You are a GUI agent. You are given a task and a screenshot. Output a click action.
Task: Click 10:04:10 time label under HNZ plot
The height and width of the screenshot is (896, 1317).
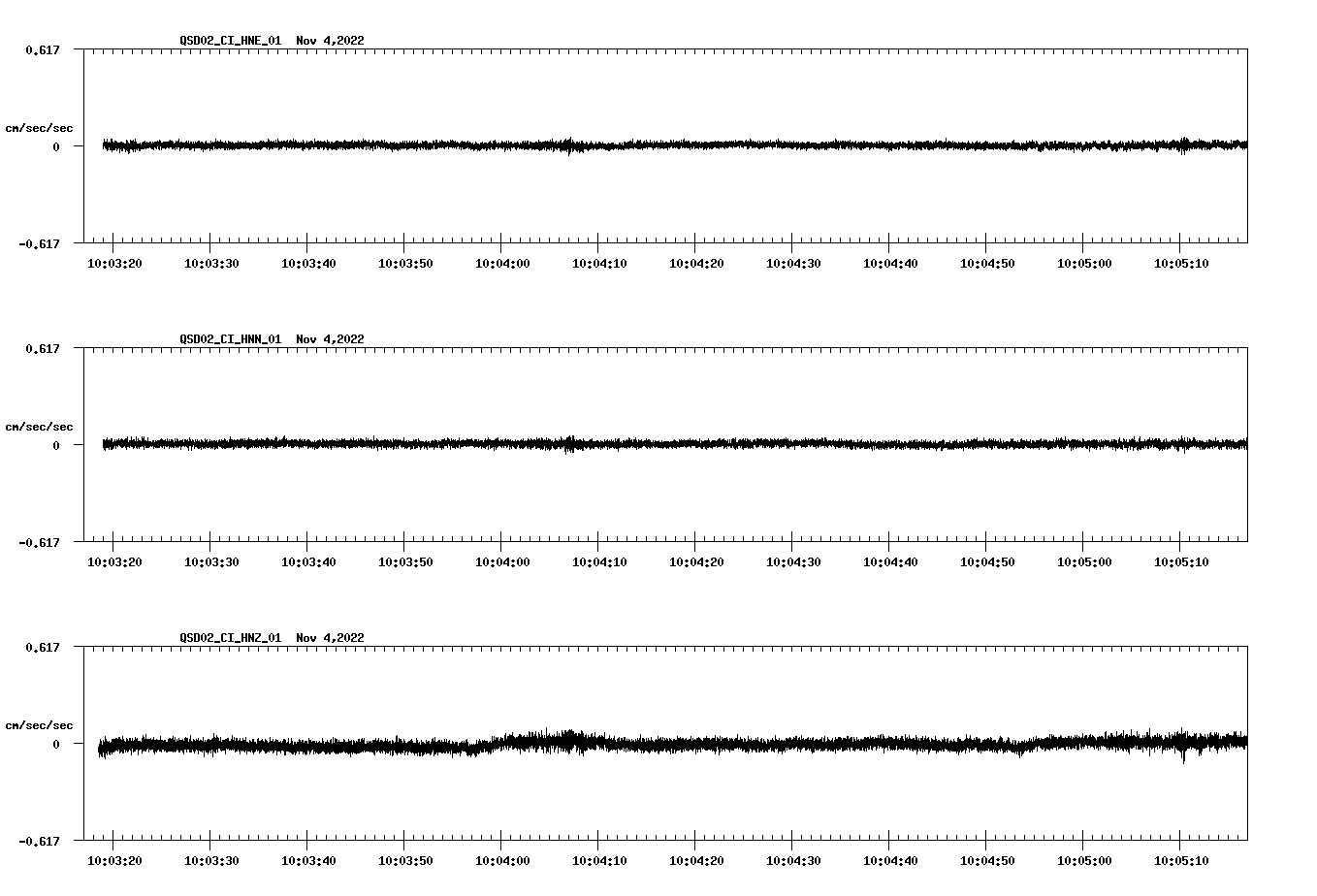599,861
